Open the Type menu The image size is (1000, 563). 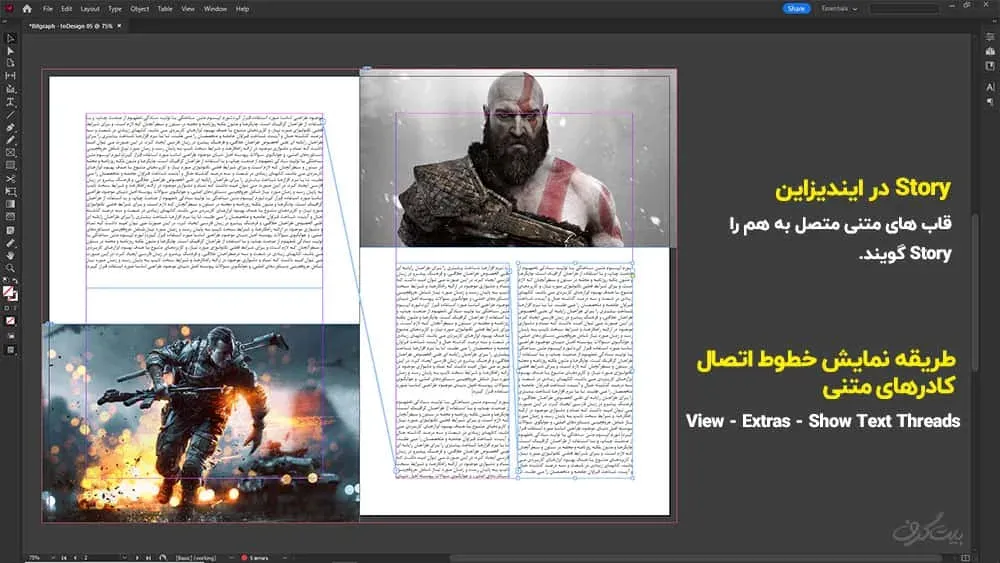(x=115, y=9)
